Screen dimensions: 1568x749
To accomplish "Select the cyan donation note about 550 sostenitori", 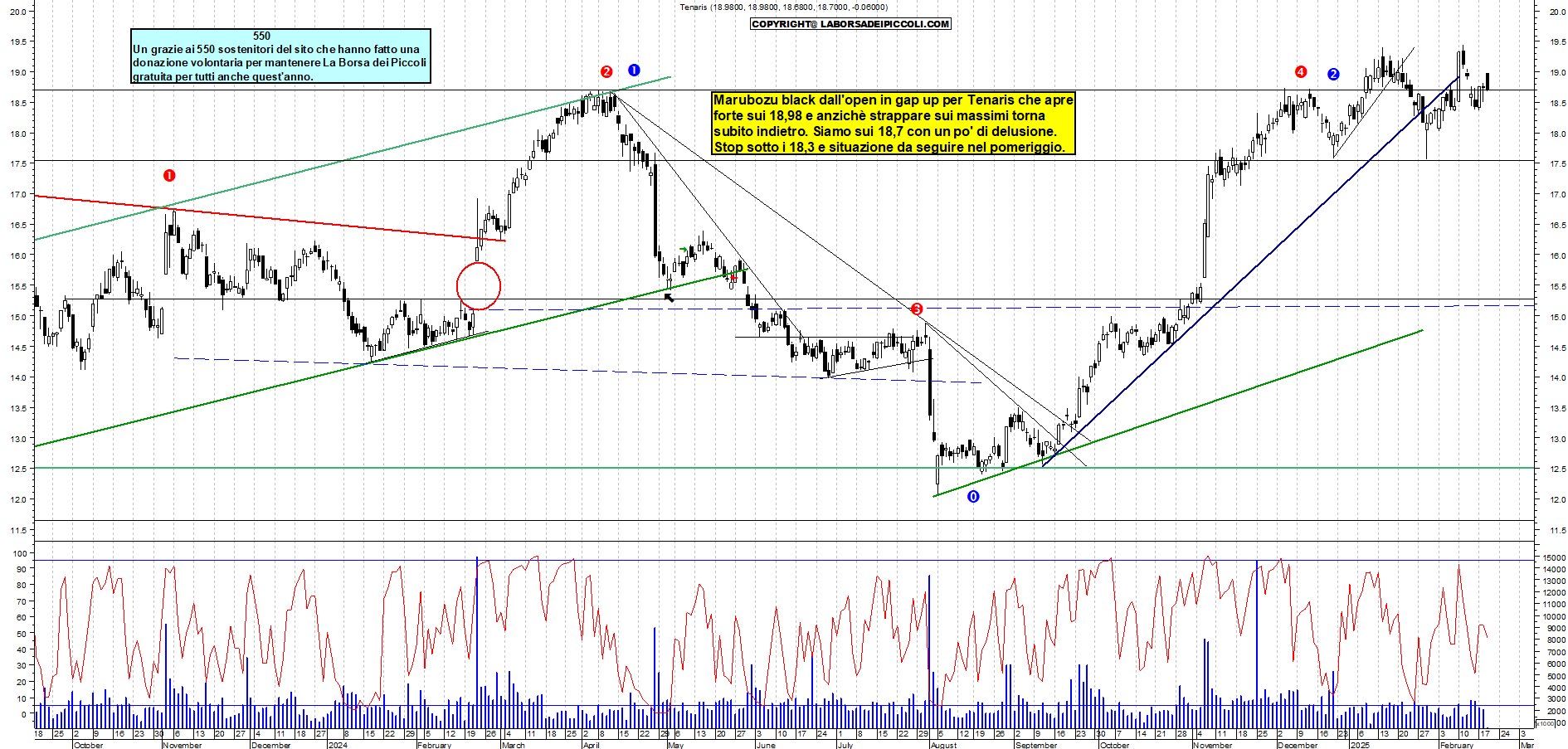I will [x=280, y=56].
